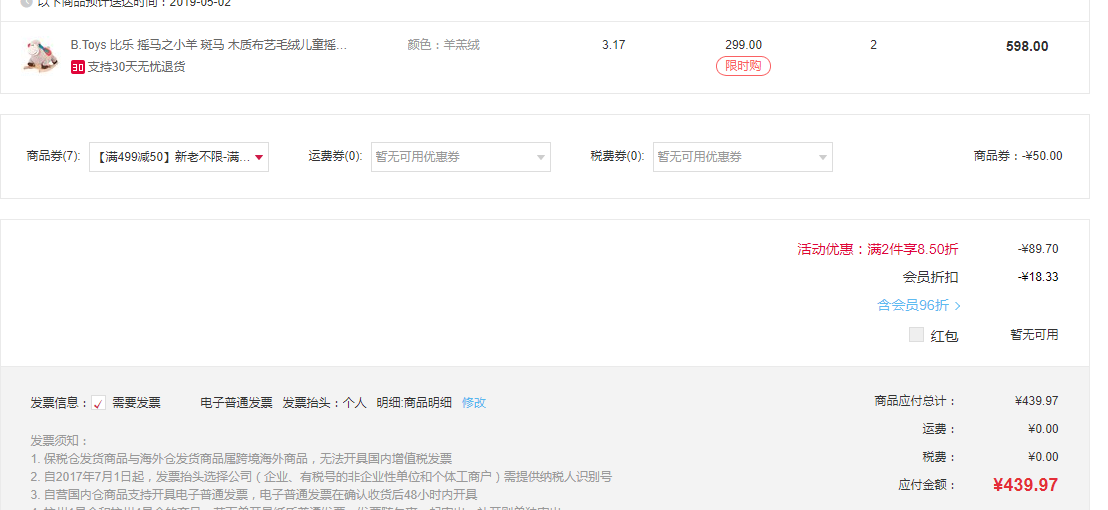Click the -¥89.70 promotion discount amount
This screenshot has width=1108, height=510.
pyautogui.click(x=1038, y=249)
